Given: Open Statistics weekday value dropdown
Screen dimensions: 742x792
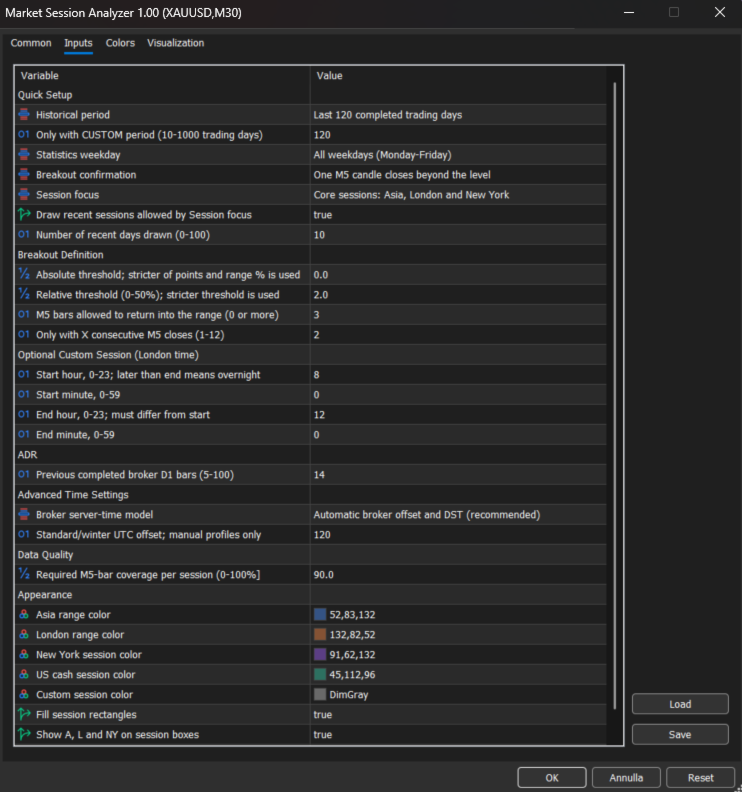Looking at the screenshot, I should click(x=458, y=155).
